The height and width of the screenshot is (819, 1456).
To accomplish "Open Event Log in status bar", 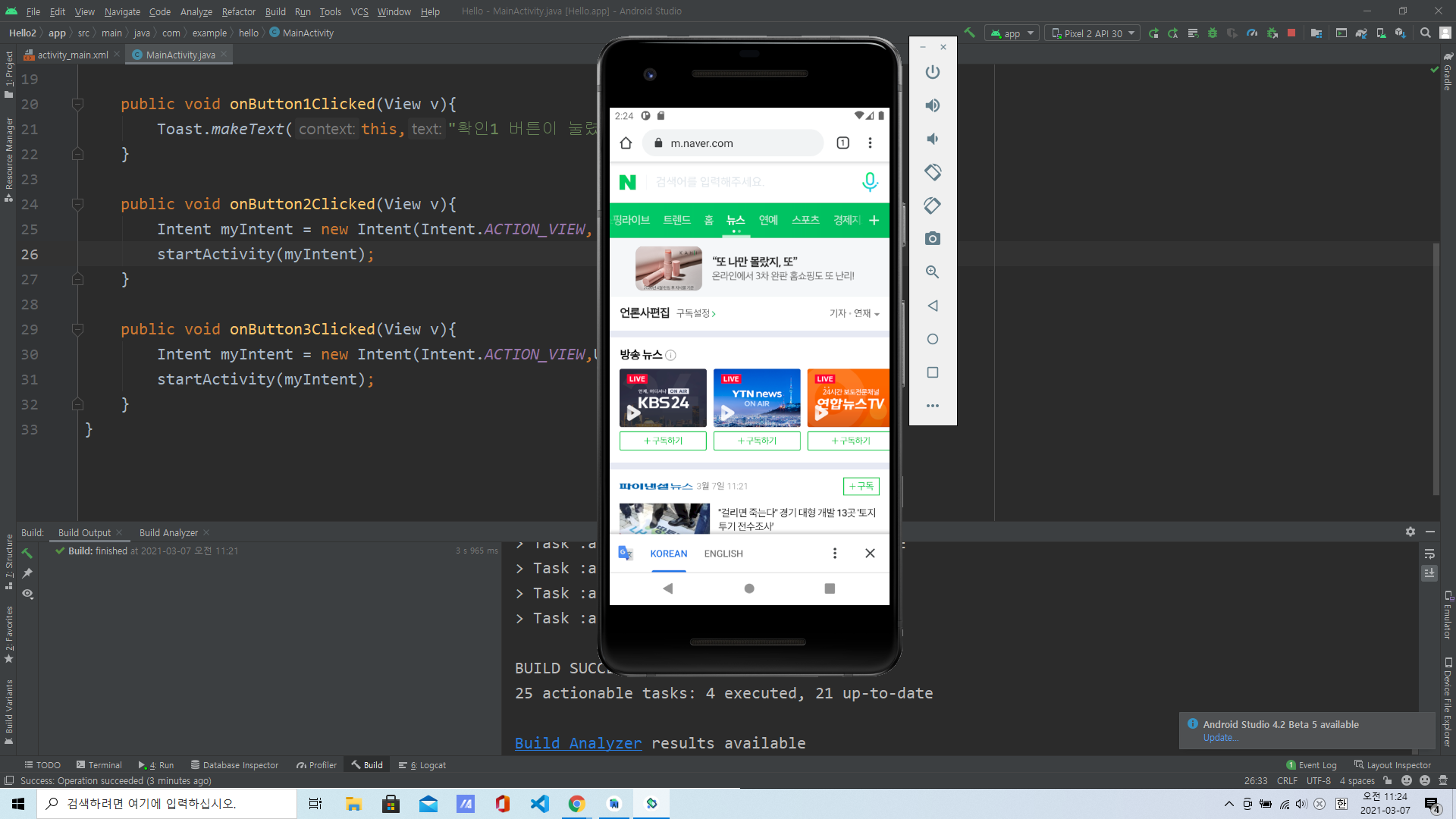I will 1311,765.
